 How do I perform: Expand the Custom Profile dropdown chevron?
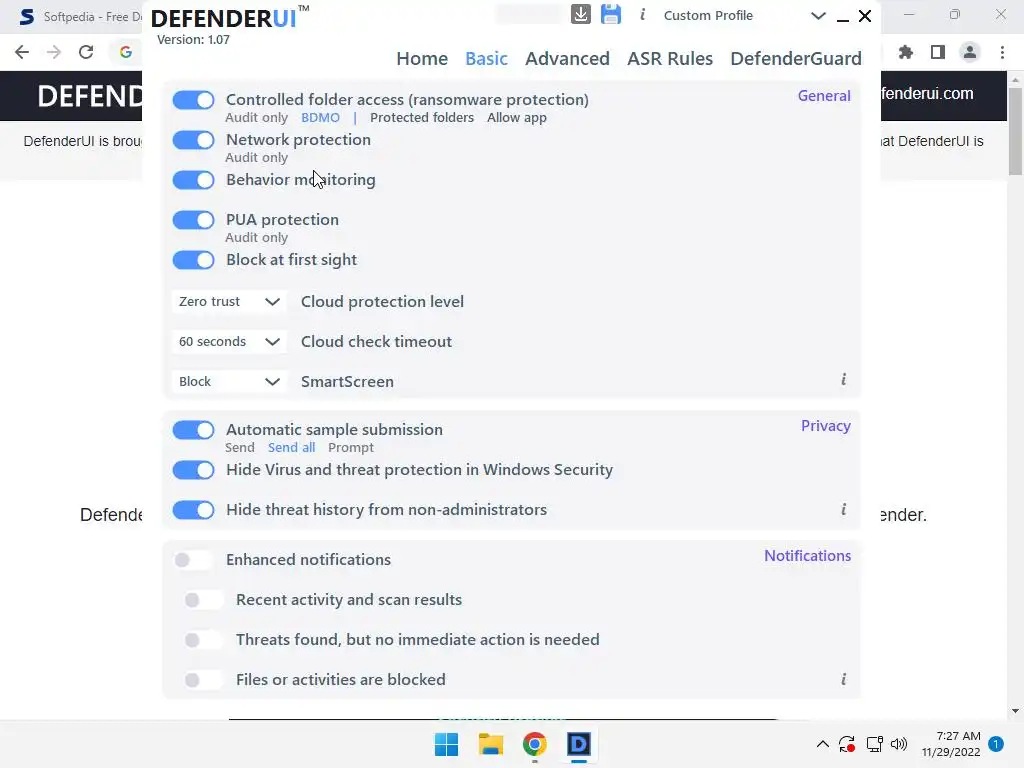818,16
